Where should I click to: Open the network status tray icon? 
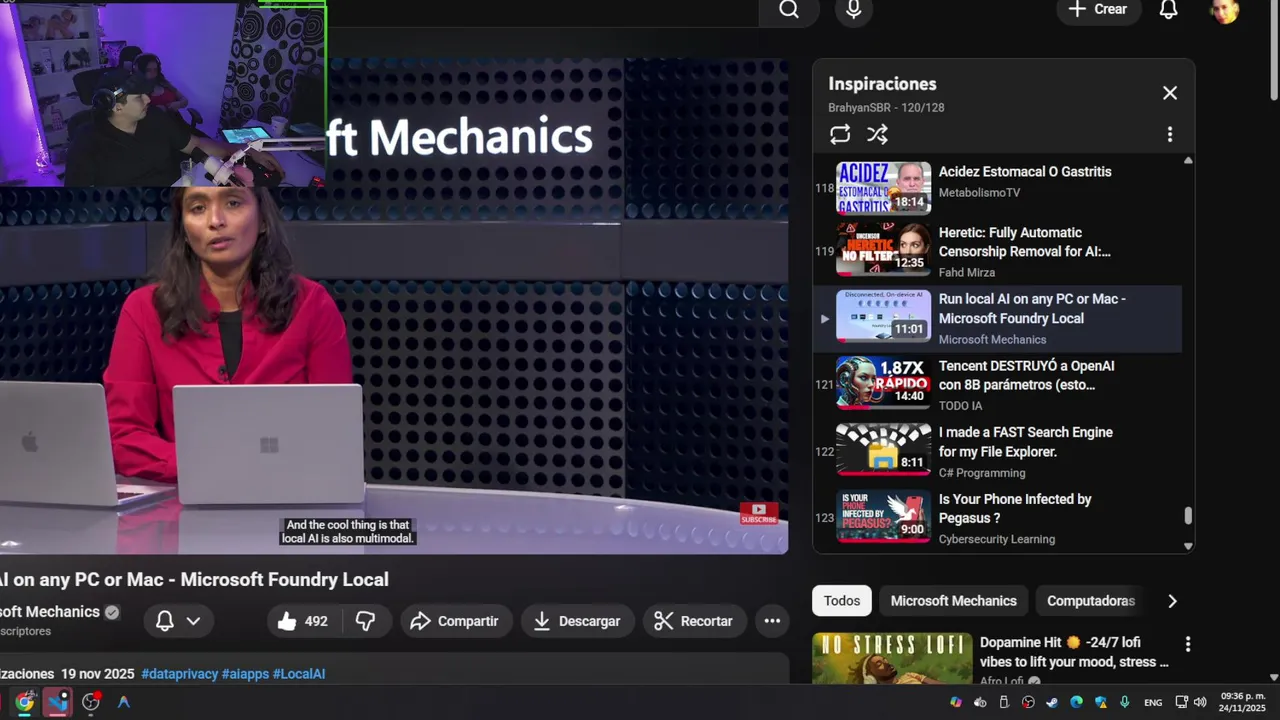1182,702
